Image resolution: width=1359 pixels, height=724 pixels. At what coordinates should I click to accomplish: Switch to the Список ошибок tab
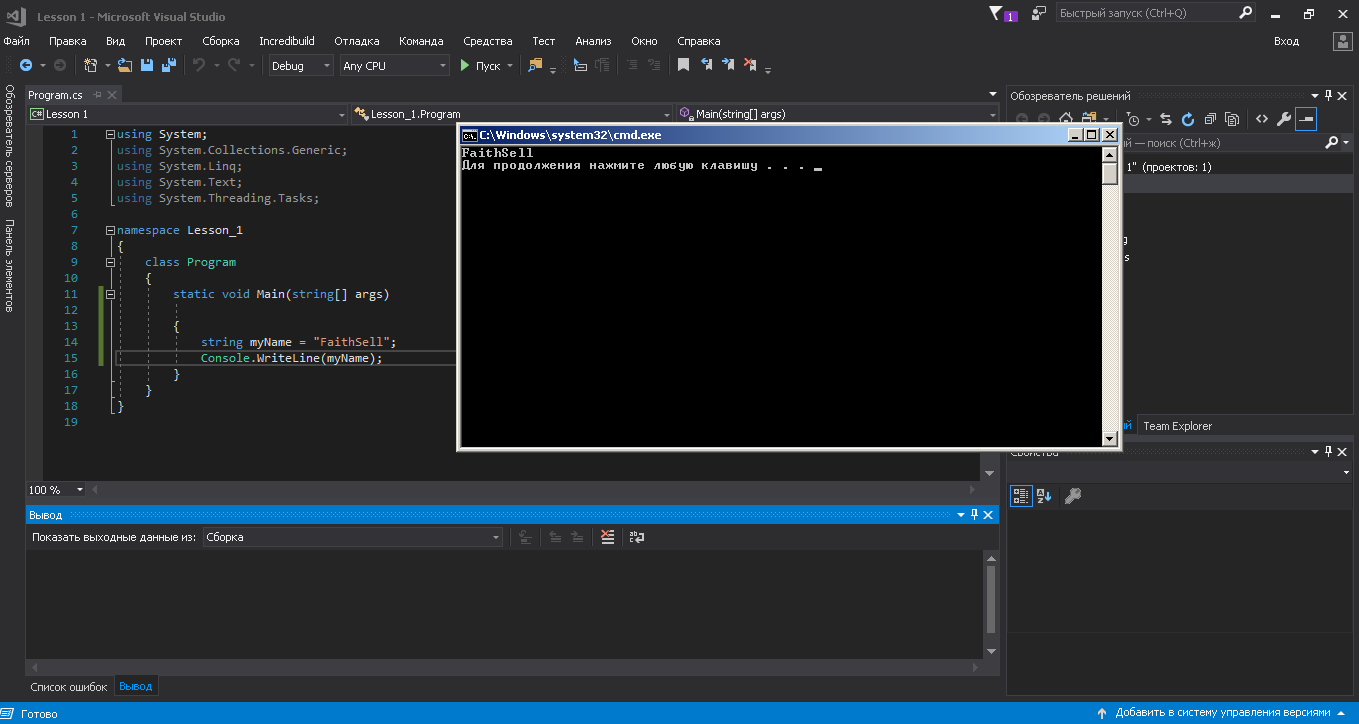(68, 687)
